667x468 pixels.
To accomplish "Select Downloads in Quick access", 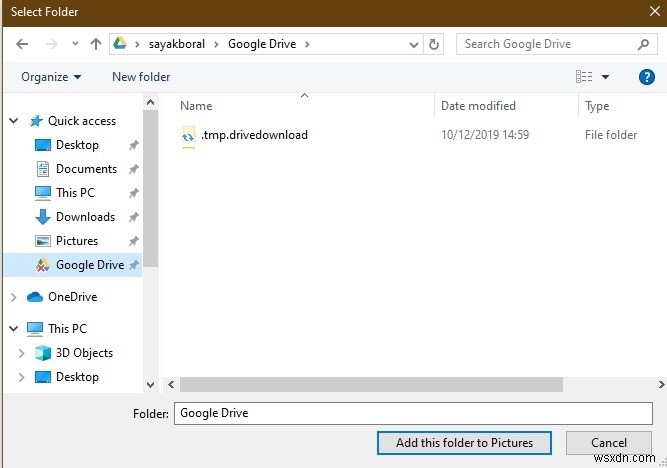I will click(85, 217).
